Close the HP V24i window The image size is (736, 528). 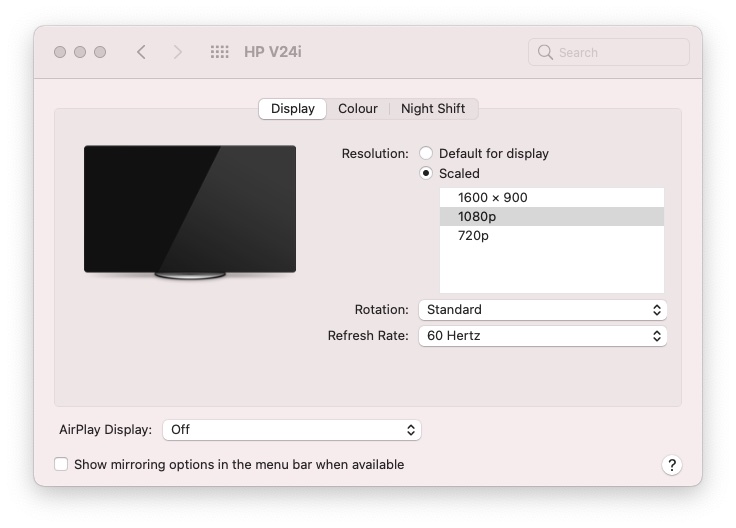click(60, 52)
